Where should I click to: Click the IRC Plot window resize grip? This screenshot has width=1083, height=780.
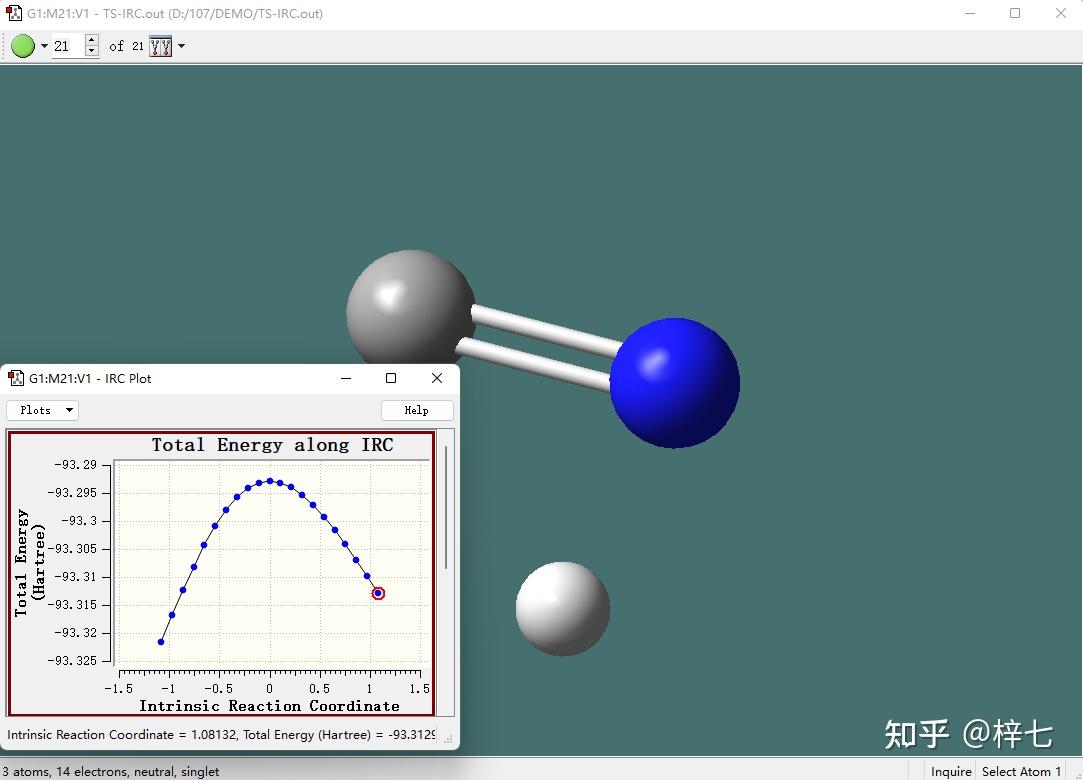449,739
